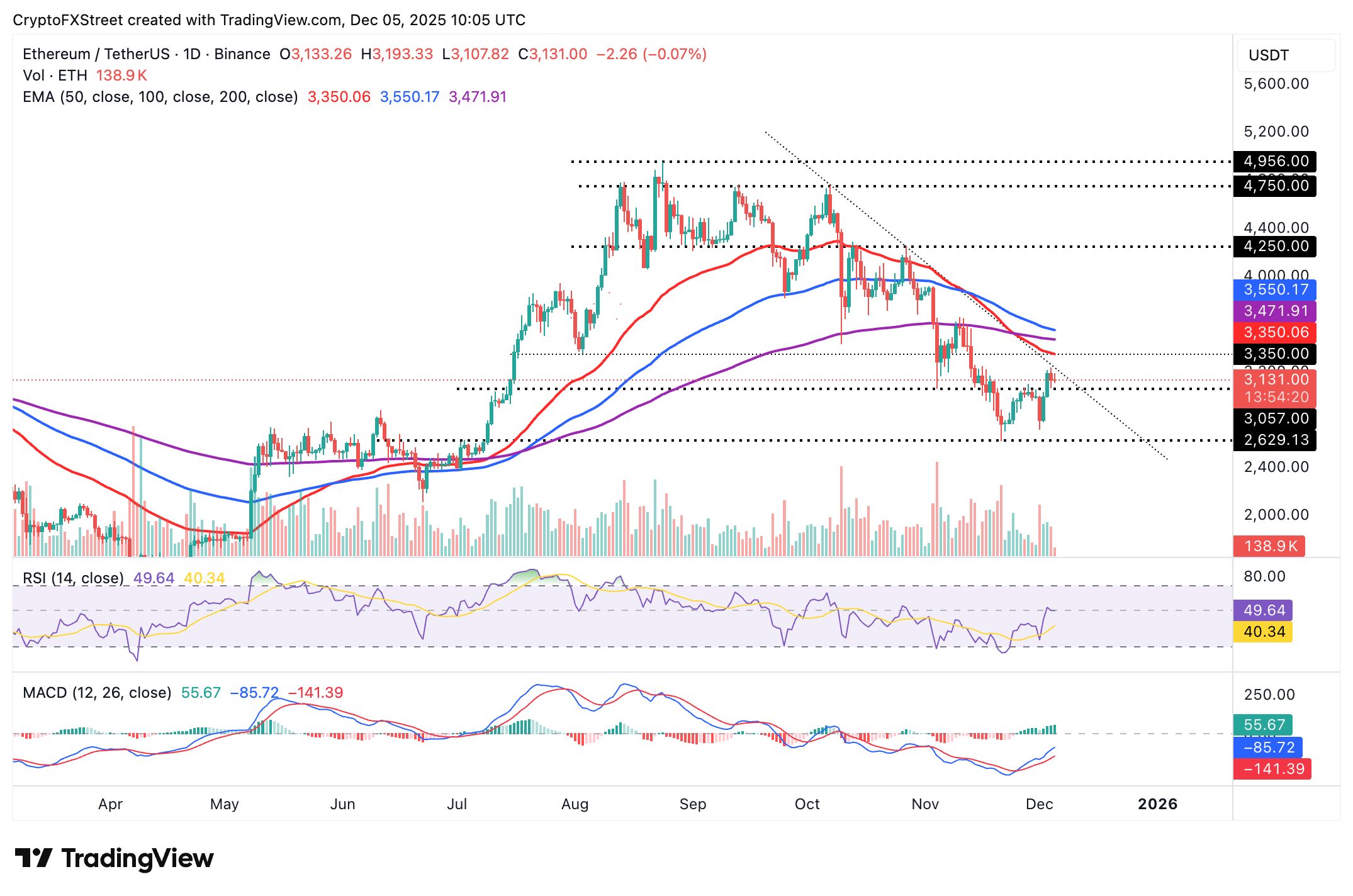Click the 4,250.00 price level label

point(1275,246)
